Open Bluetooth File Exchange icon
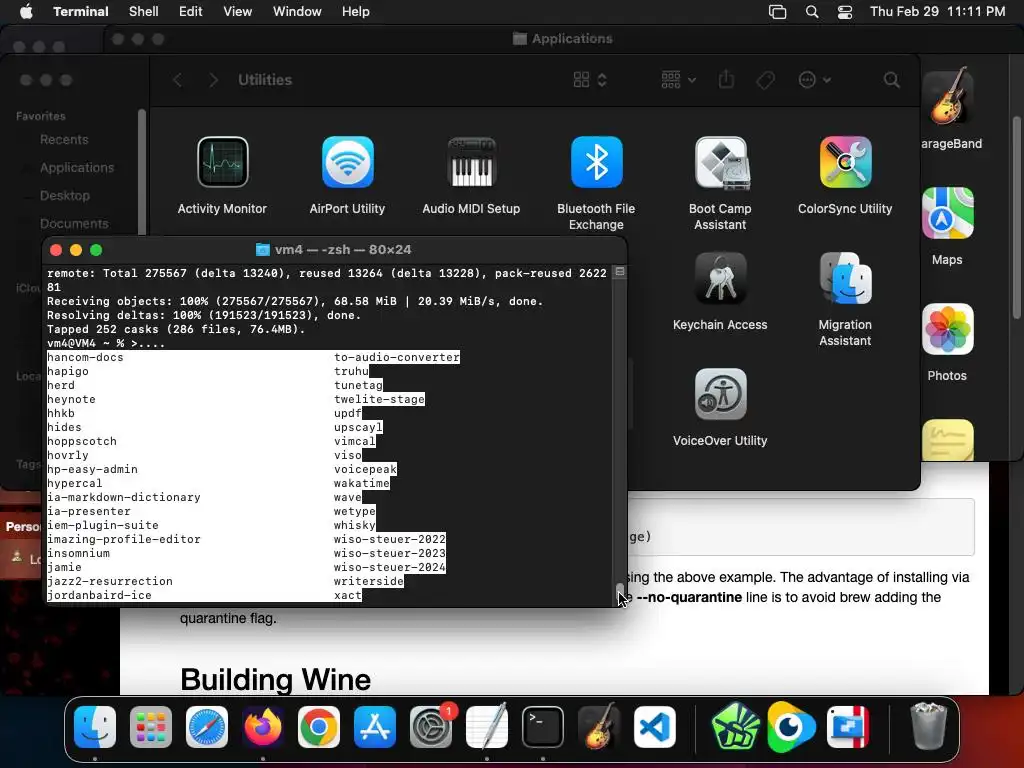The image size is (1024, 768). (596, 162)
